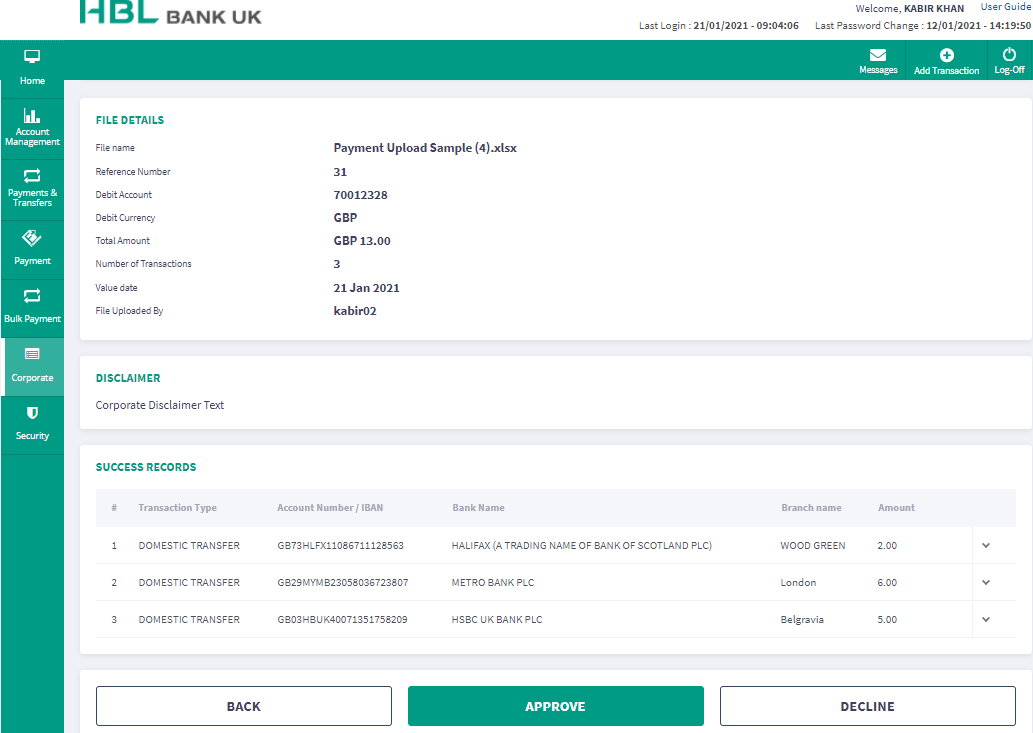Open Account Management bar chart icon
1033x733 pixels.
32,115
